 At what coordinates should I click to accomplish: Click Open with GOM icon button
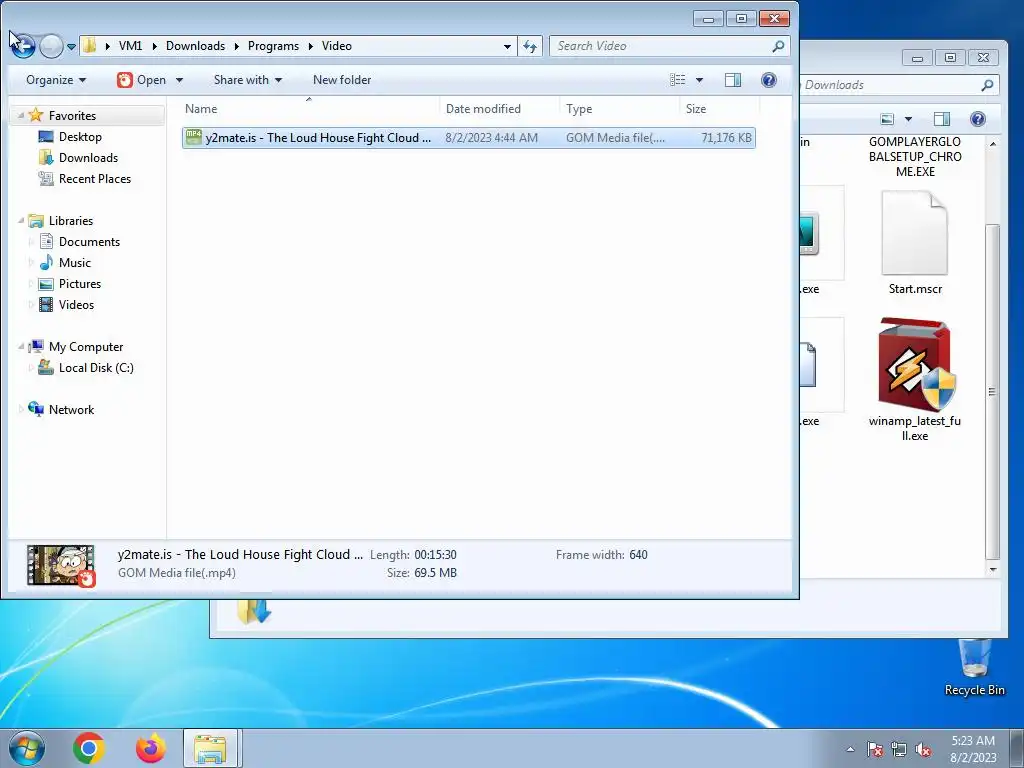tap(141, 80)
